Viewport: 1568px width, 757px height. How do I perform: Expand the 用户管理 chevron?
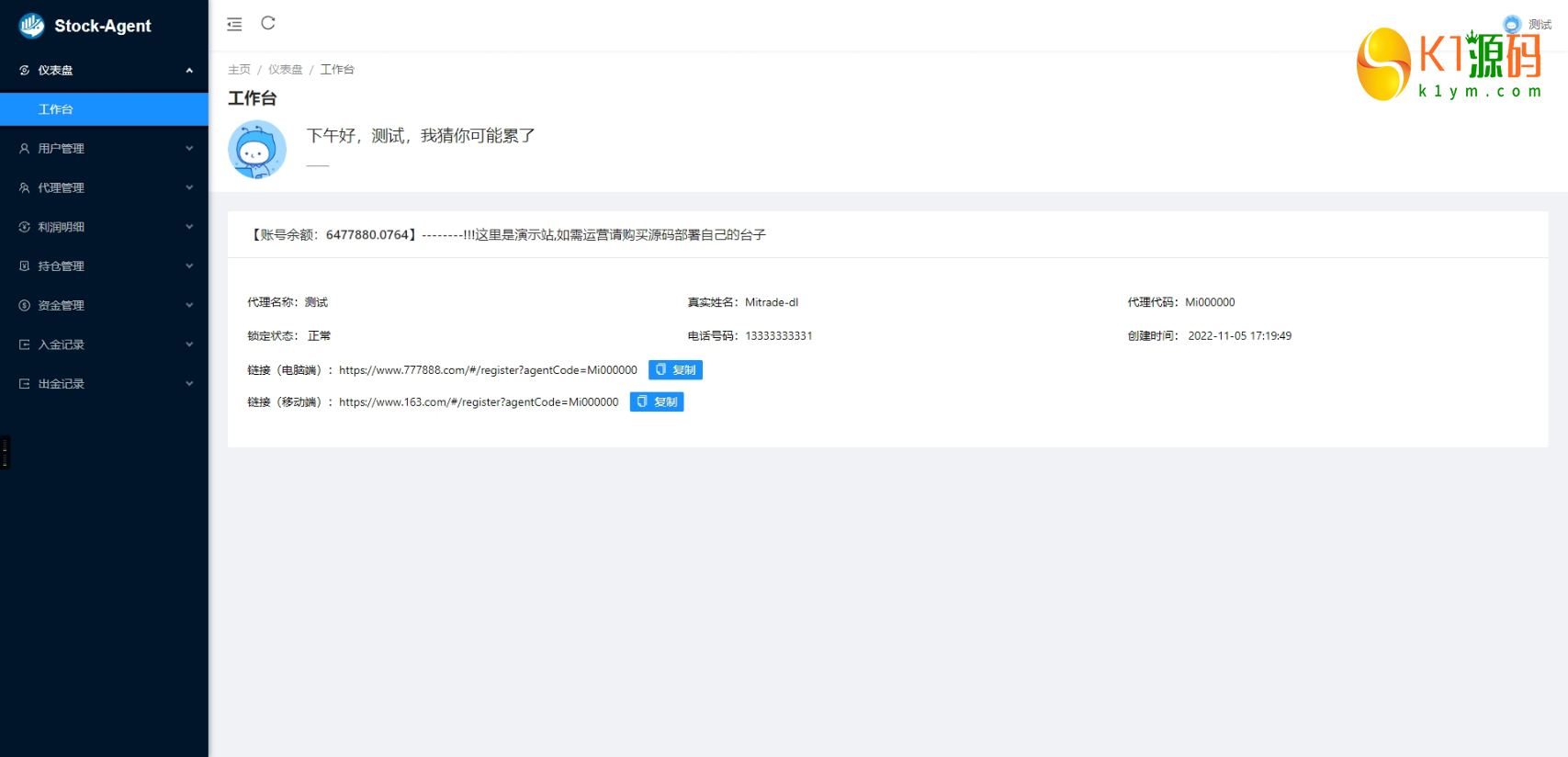pos(189,148)
